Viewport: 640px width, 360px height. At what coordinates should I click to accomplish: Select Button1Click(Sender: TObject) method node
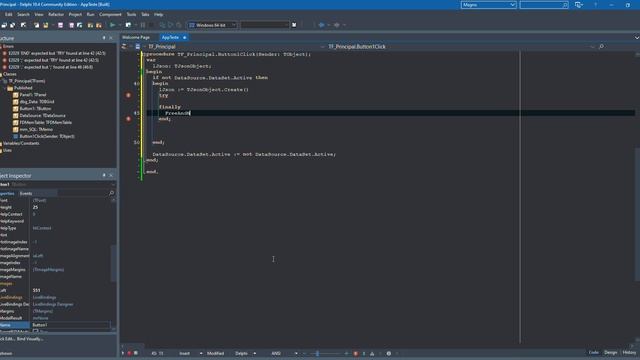(47, 136)
